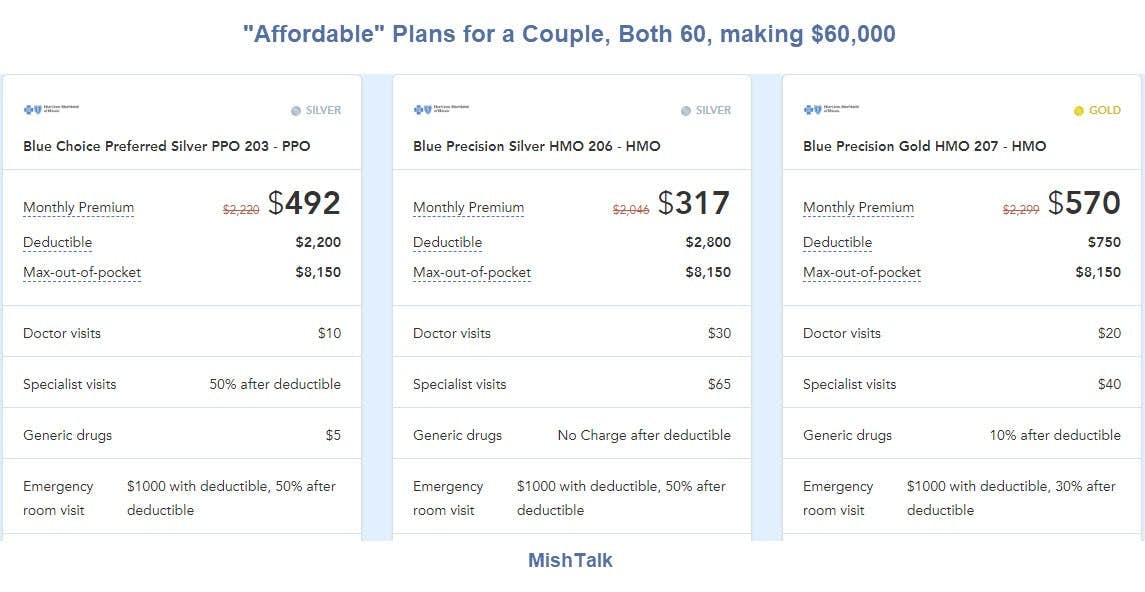The image size is (1145, 592).
Task: Click Monthly Premium term on PPO 203 card
Action: (x=78, y=208)
